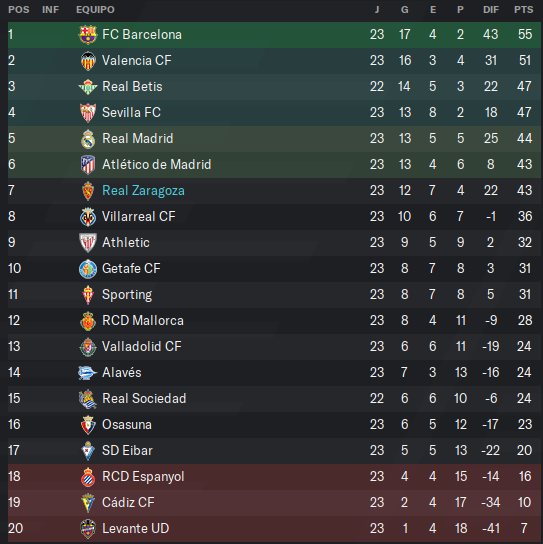543x544 pixels.
Task: Click the Villarreal CF crest icon
Action: [x=88, y=217]
